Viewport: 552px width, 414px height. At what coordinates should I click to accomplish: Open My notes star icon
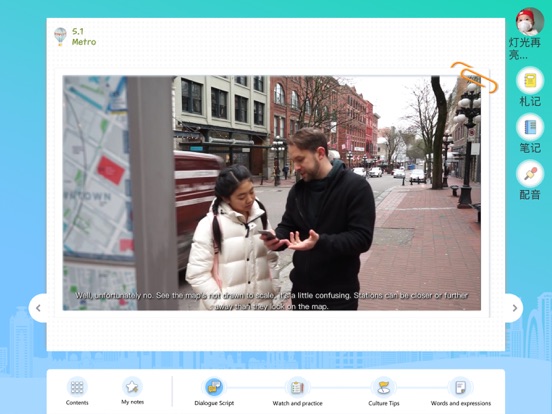(132, 387)
